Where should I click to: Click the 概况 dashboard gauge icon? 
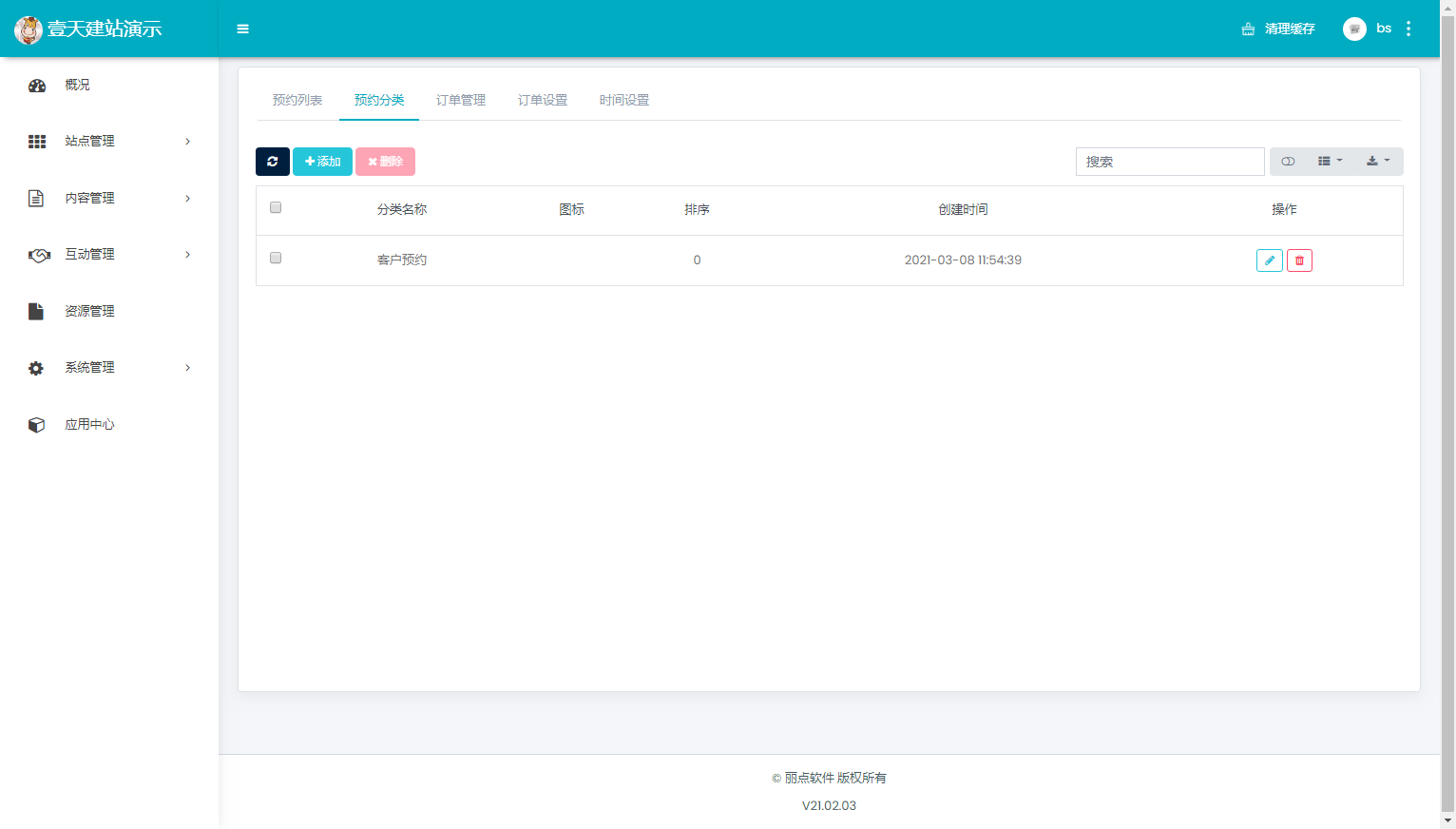[37, 86]
